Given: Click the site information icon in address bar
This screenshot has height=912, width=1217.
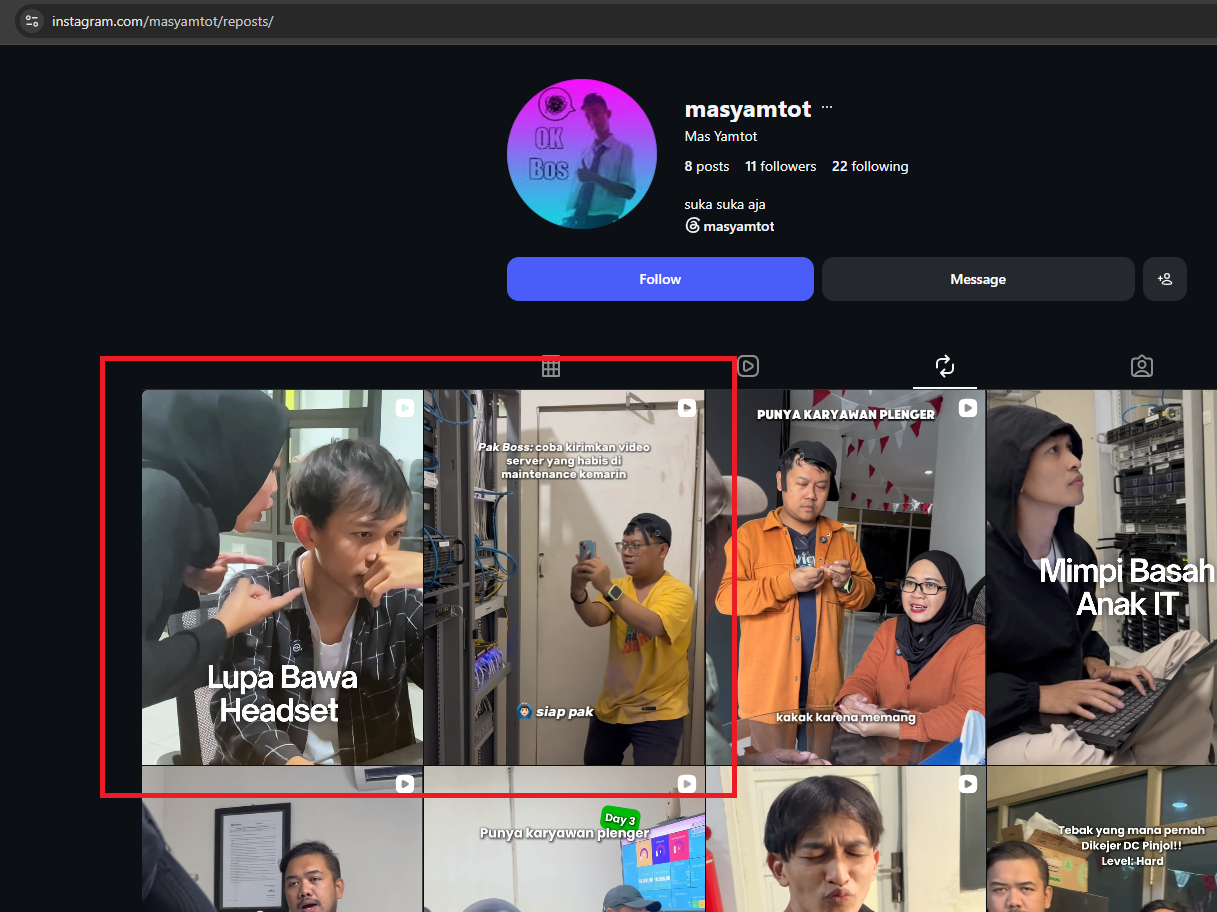Looking at the screenshot, I should click(x=32, y=20).
